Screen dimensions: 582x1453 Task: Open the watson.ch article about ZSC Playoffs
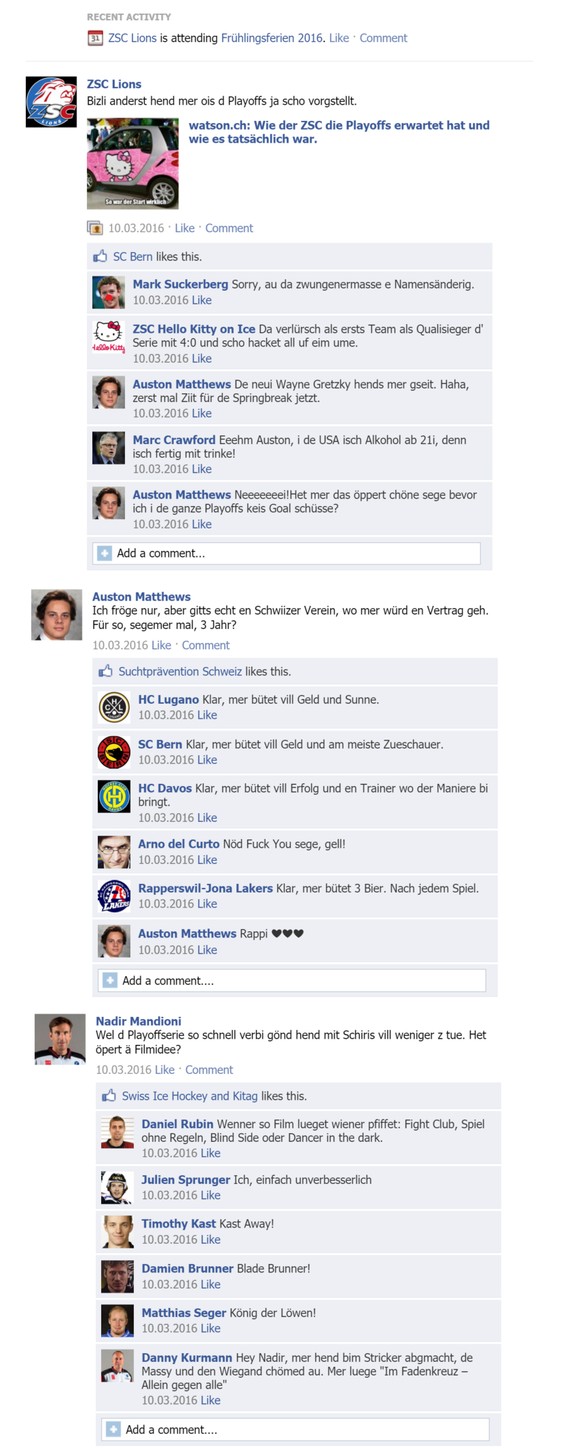pyautogui.click(x=339, y=132)
